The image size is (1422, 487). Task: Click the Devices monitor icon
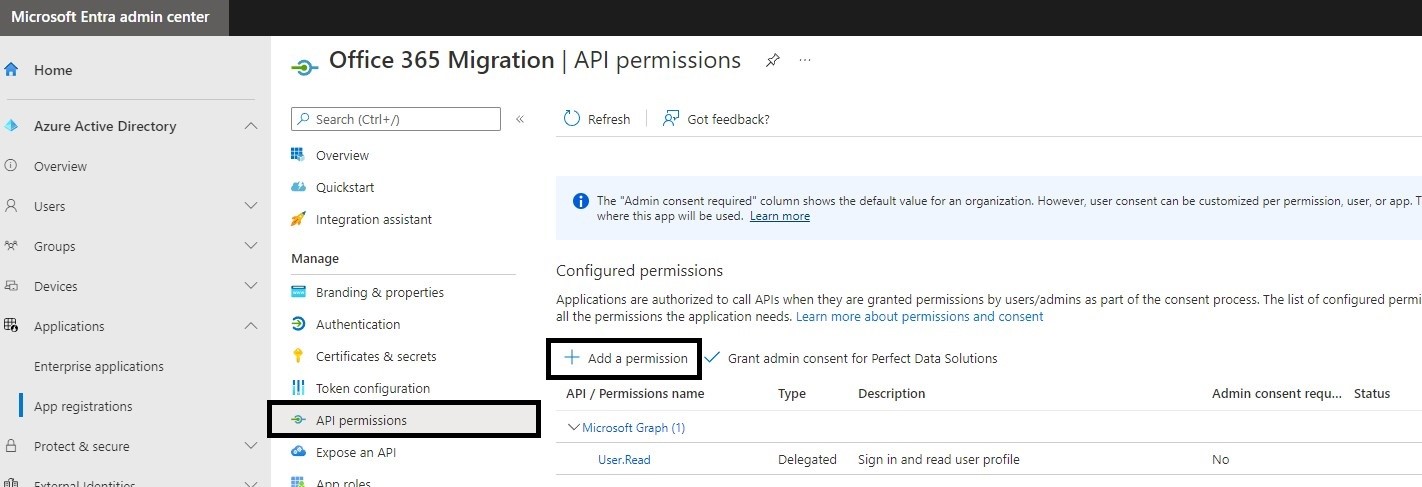[11, 286]
